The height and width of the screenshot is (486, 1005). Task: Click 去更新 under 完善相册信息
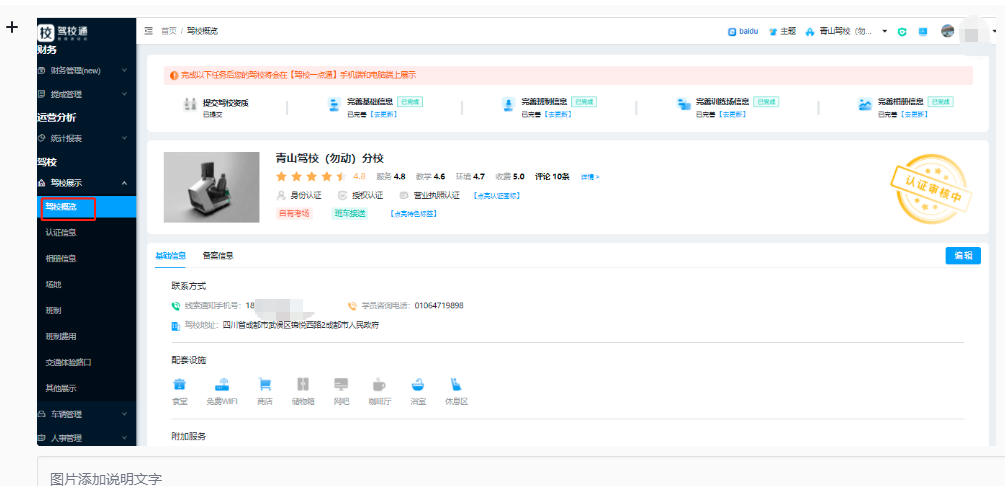[x=914, y=115]
